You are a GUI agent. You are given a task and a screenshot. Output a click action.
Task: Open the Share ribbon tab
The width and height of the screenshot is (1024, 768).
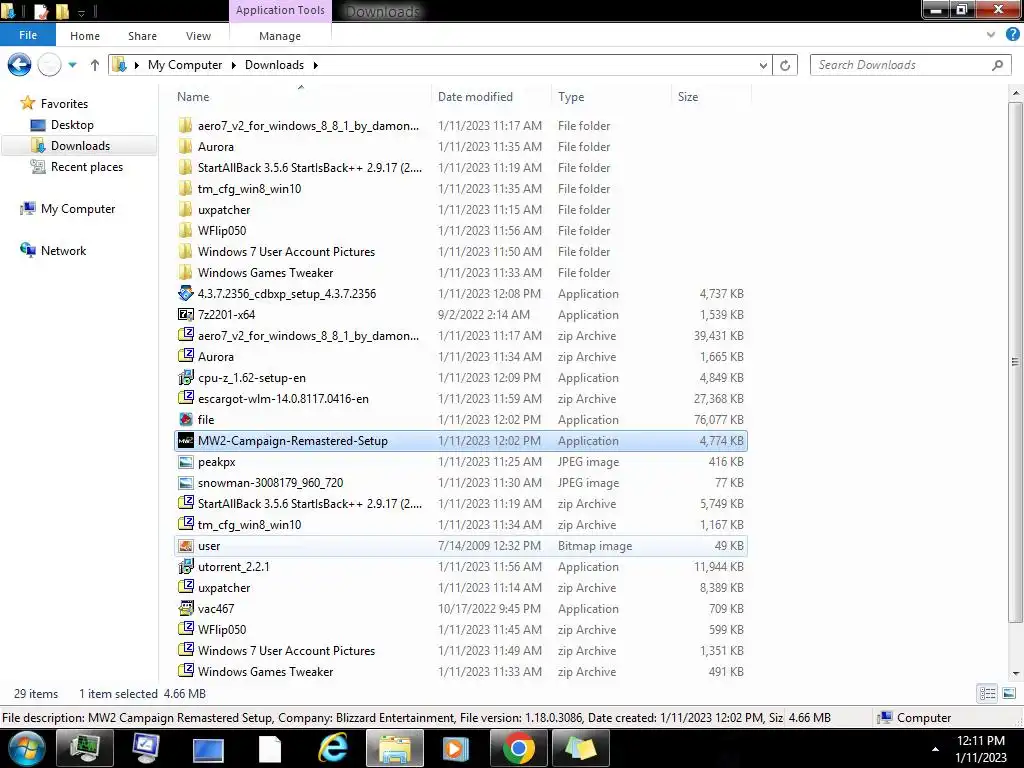click(142, 36)
